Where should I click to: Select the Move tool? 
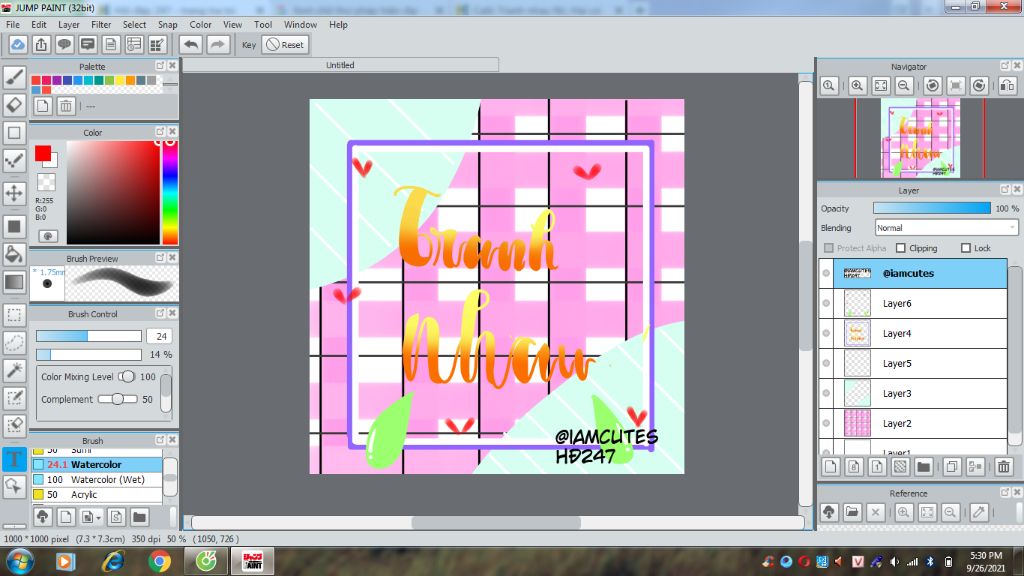coord(14,193)
